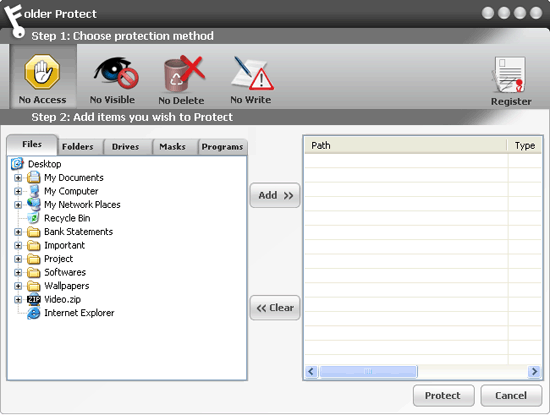Click the Add >> button
The image size is (550, 415).
[x=275, y=195]
